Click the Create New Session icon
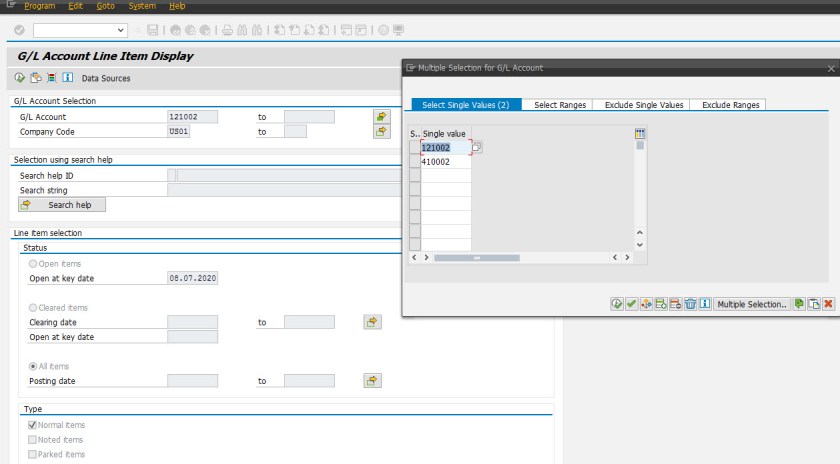 tap(346, 30)
